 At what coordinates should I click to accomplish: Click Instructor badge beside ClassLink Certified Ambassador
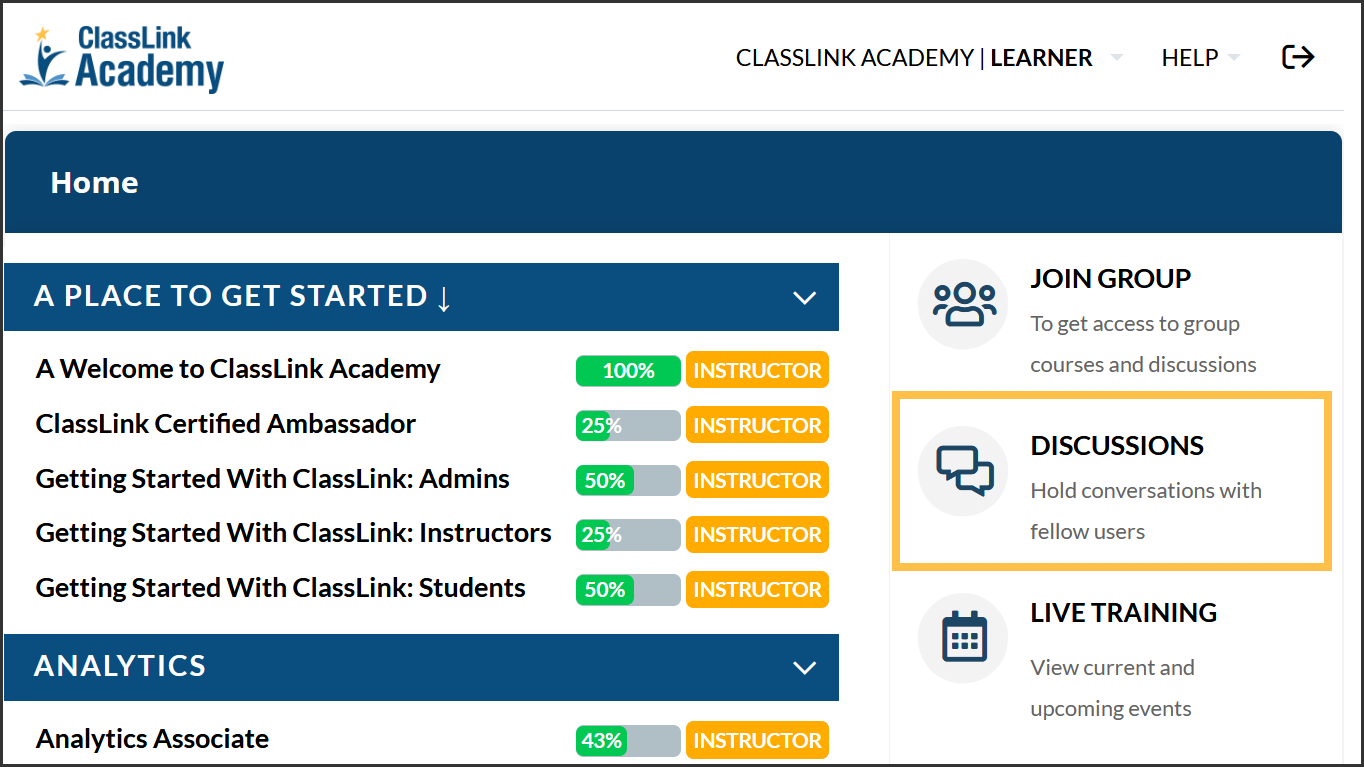[757, 426]
